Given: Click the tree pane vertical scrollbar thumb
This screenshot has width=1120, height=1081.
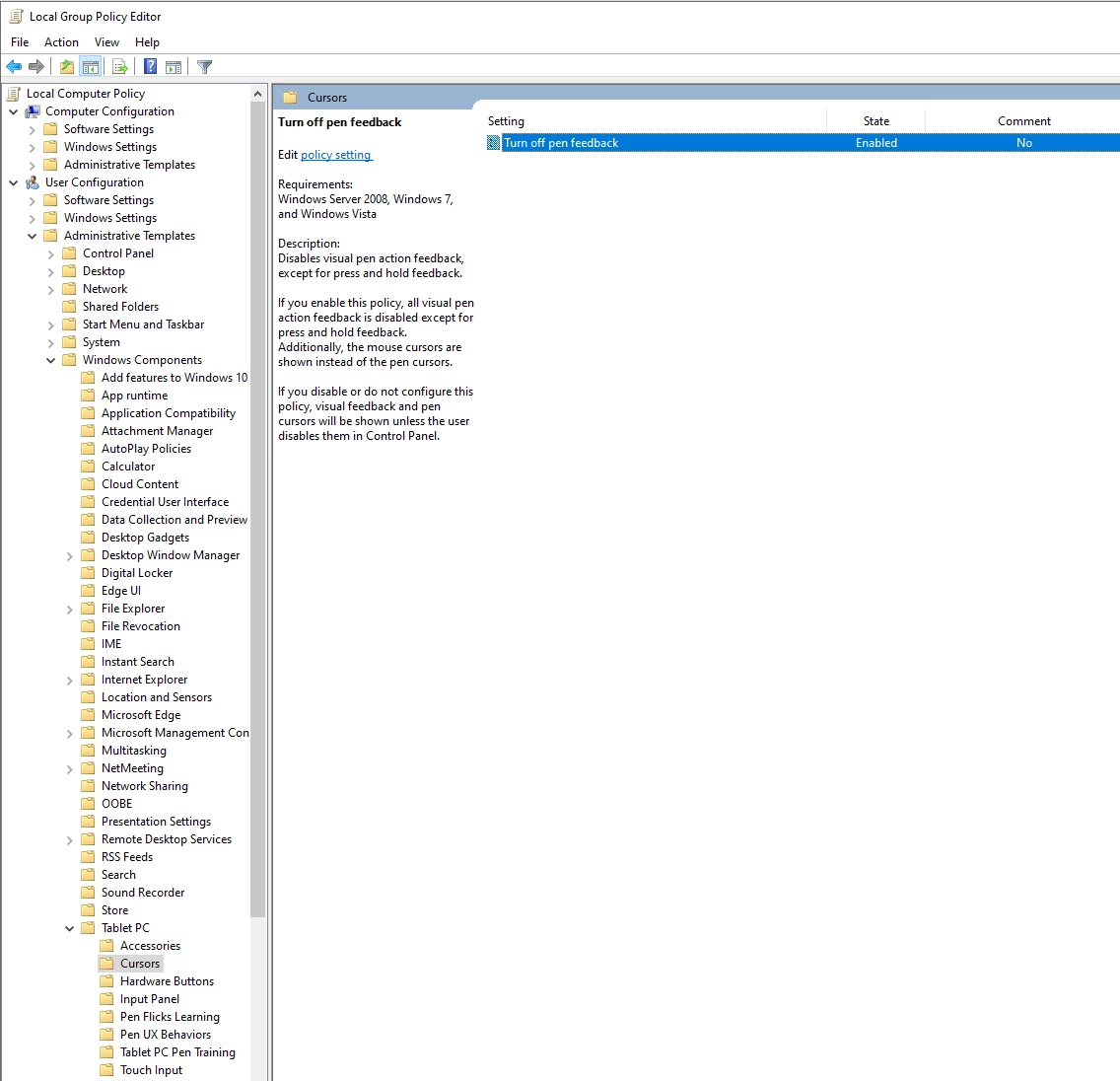Looking at the screenshot, I should (258, 509).
